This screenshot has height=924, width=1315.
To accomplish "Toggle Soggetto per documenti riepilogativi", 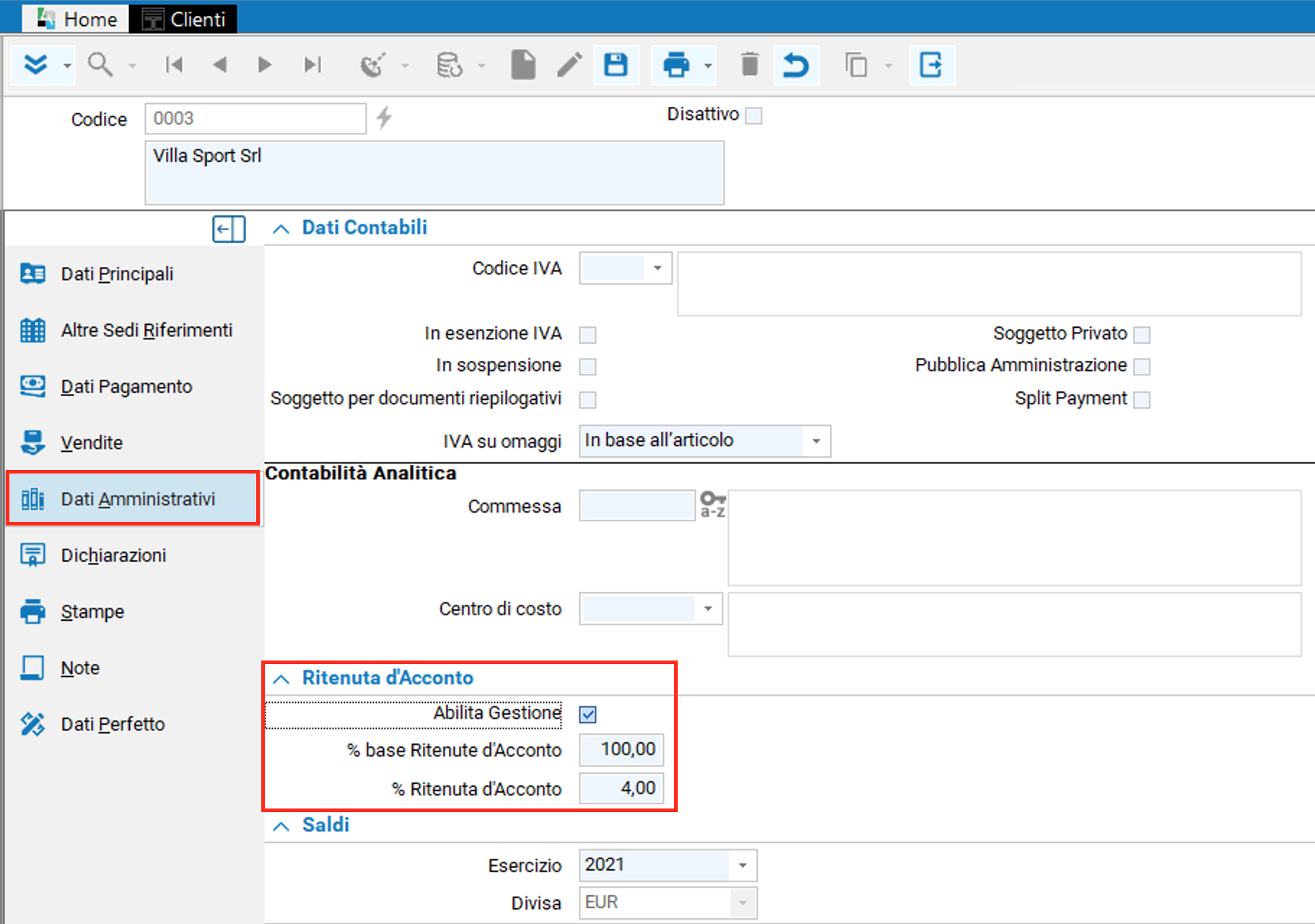I will (588, 400).
